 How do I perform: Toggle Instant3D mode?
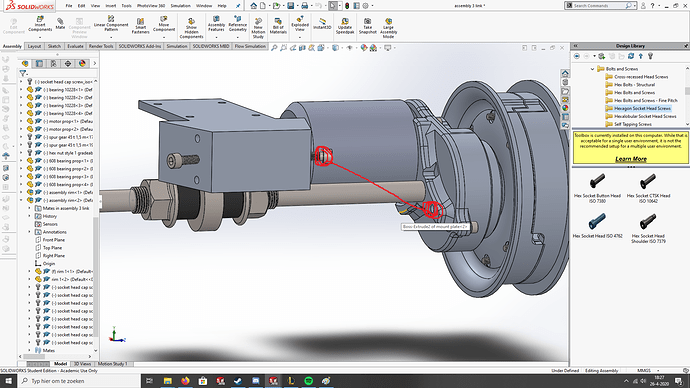(x=322, y=24)
